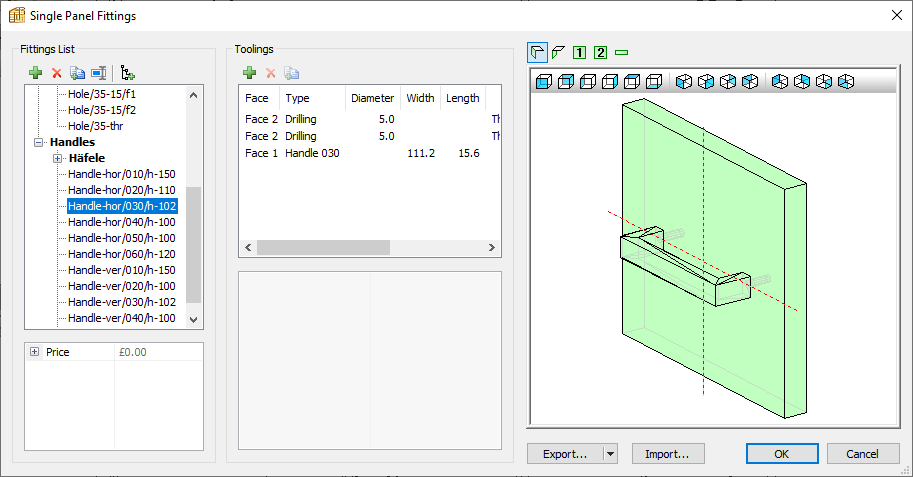Screen dimensions: 913x477
Task: Show the Face 1 view
Action: pos(579,52)
